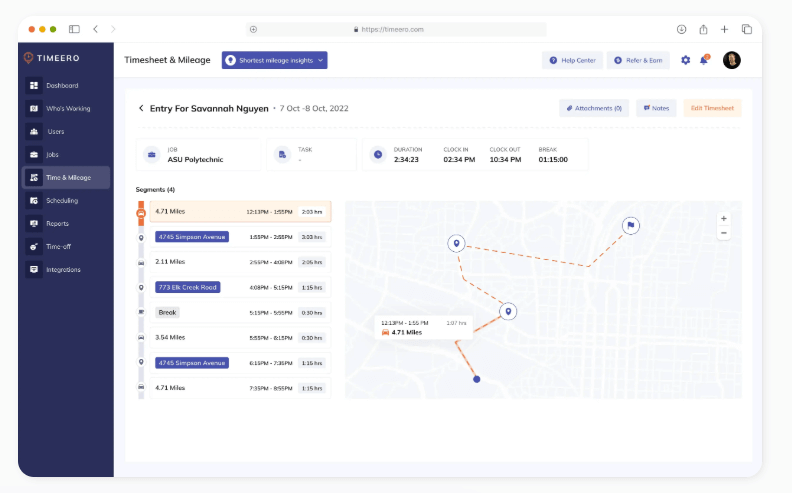Click the browser share icon
792x493 pixels.
point(703,29)
